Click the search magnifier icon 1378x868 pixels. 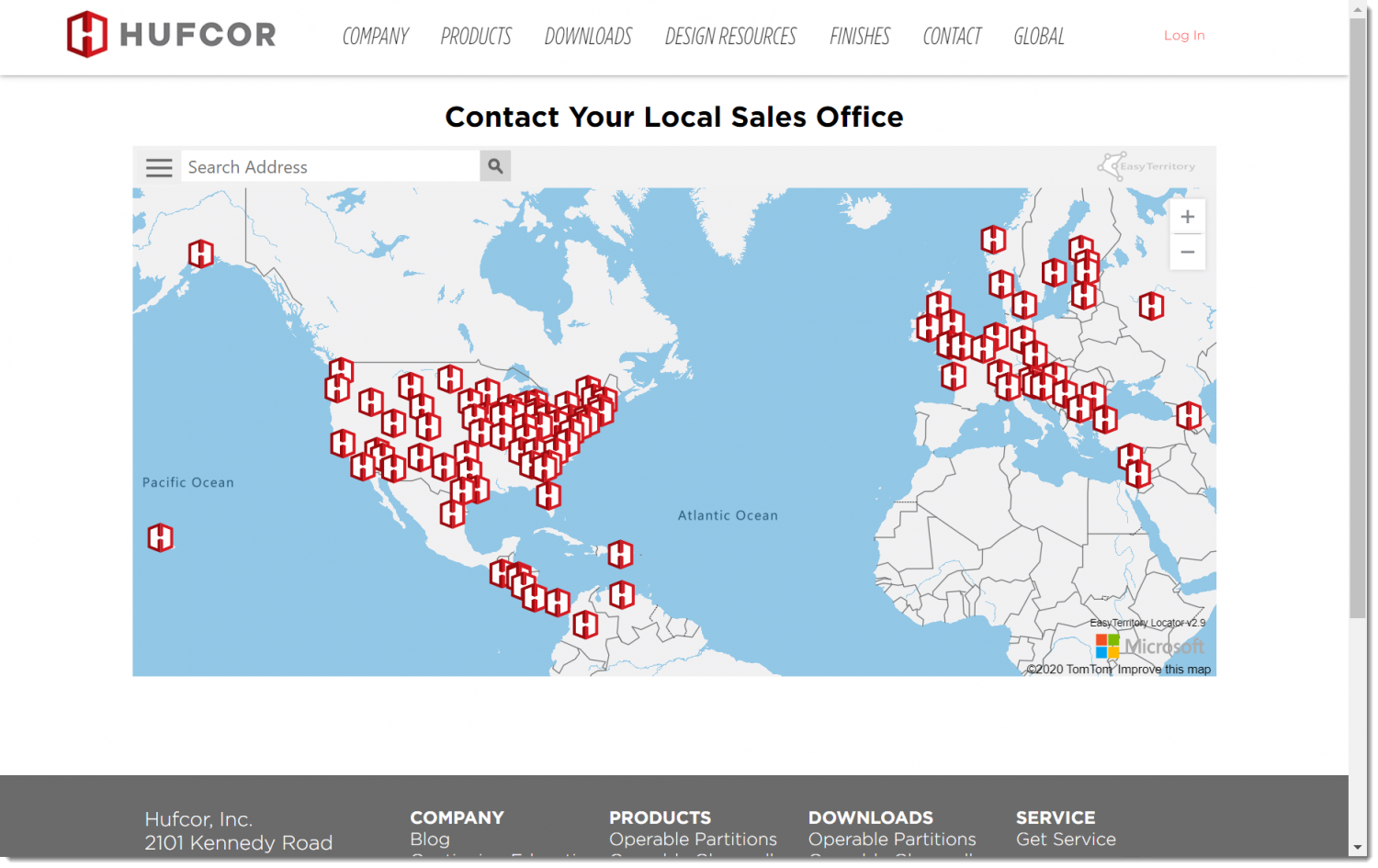click(495, 165)
